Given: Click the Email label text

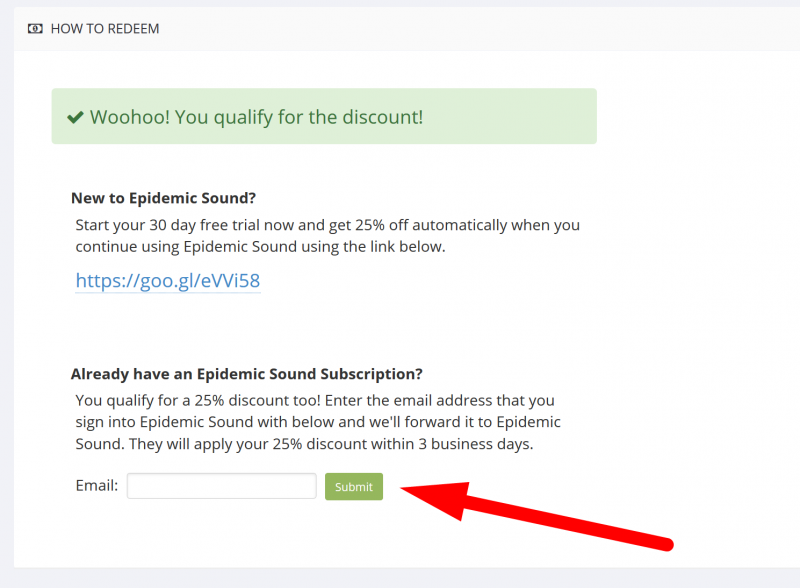Looking at the screenshot, I should tap(96, 486).
